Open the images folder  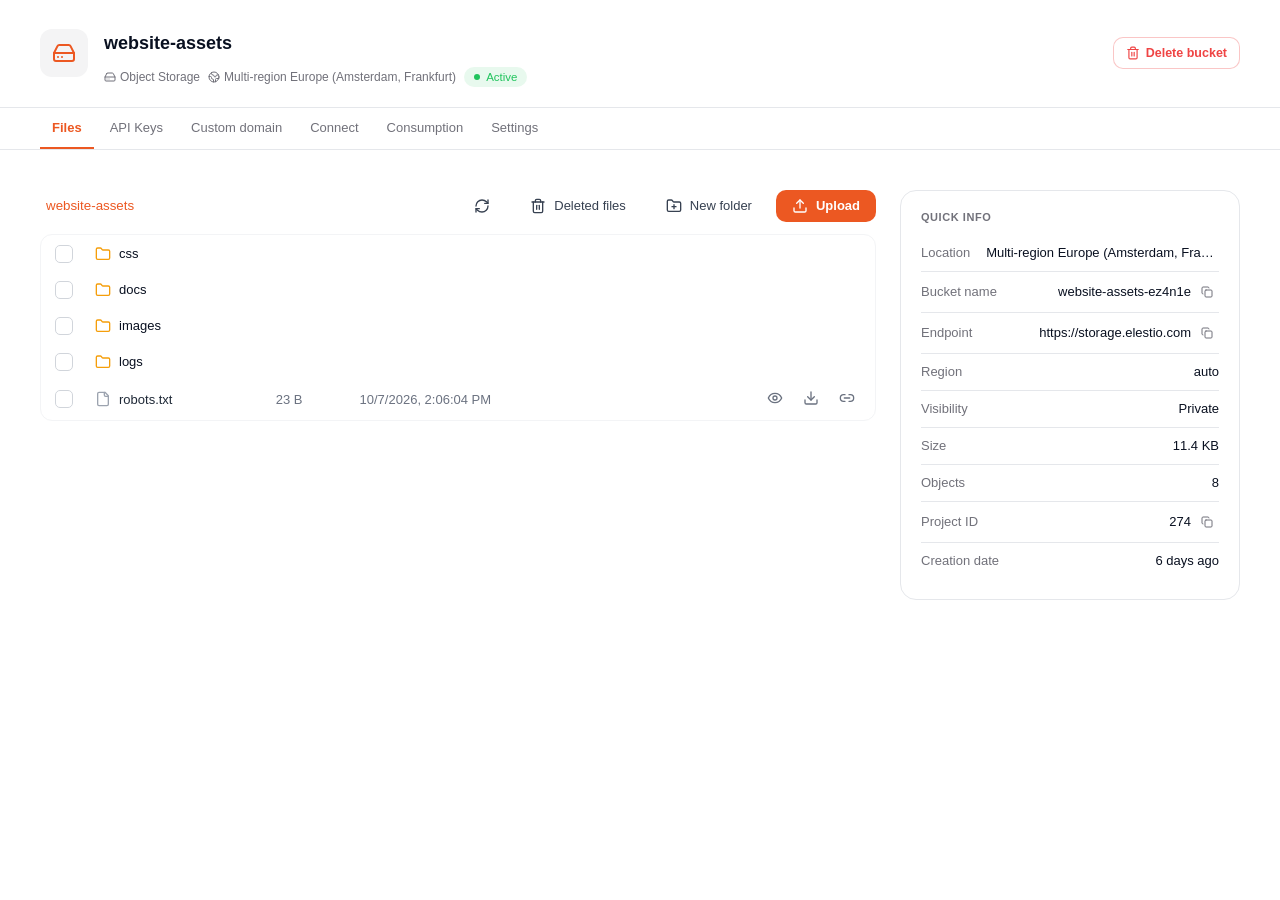(140, 326)
